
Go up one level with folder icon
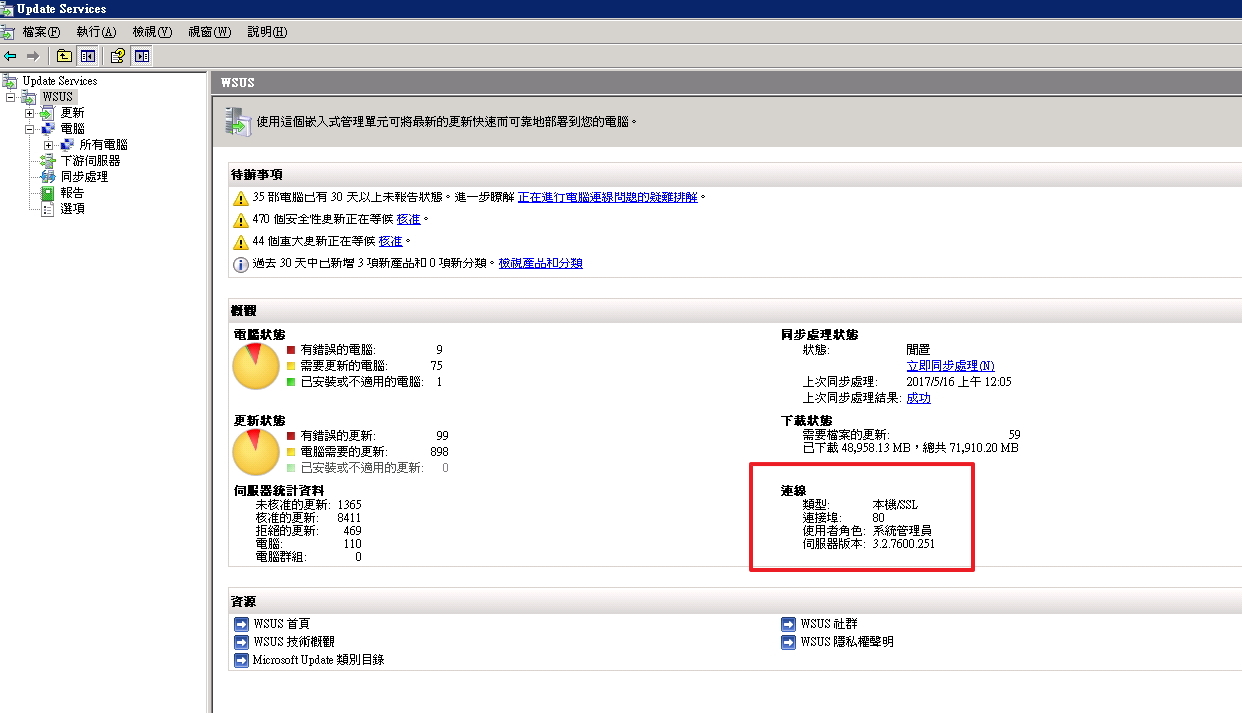(x=64, y=56)
